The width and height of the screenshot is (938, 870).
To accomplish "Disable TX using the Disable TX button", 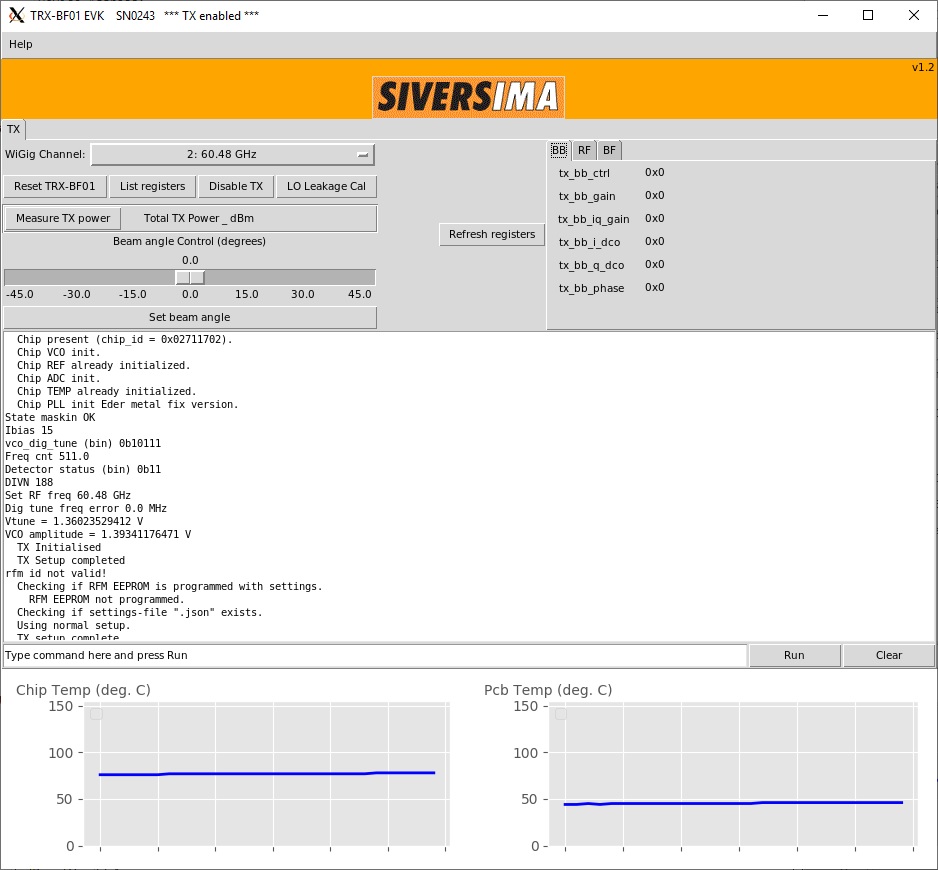I will [236, 186].
